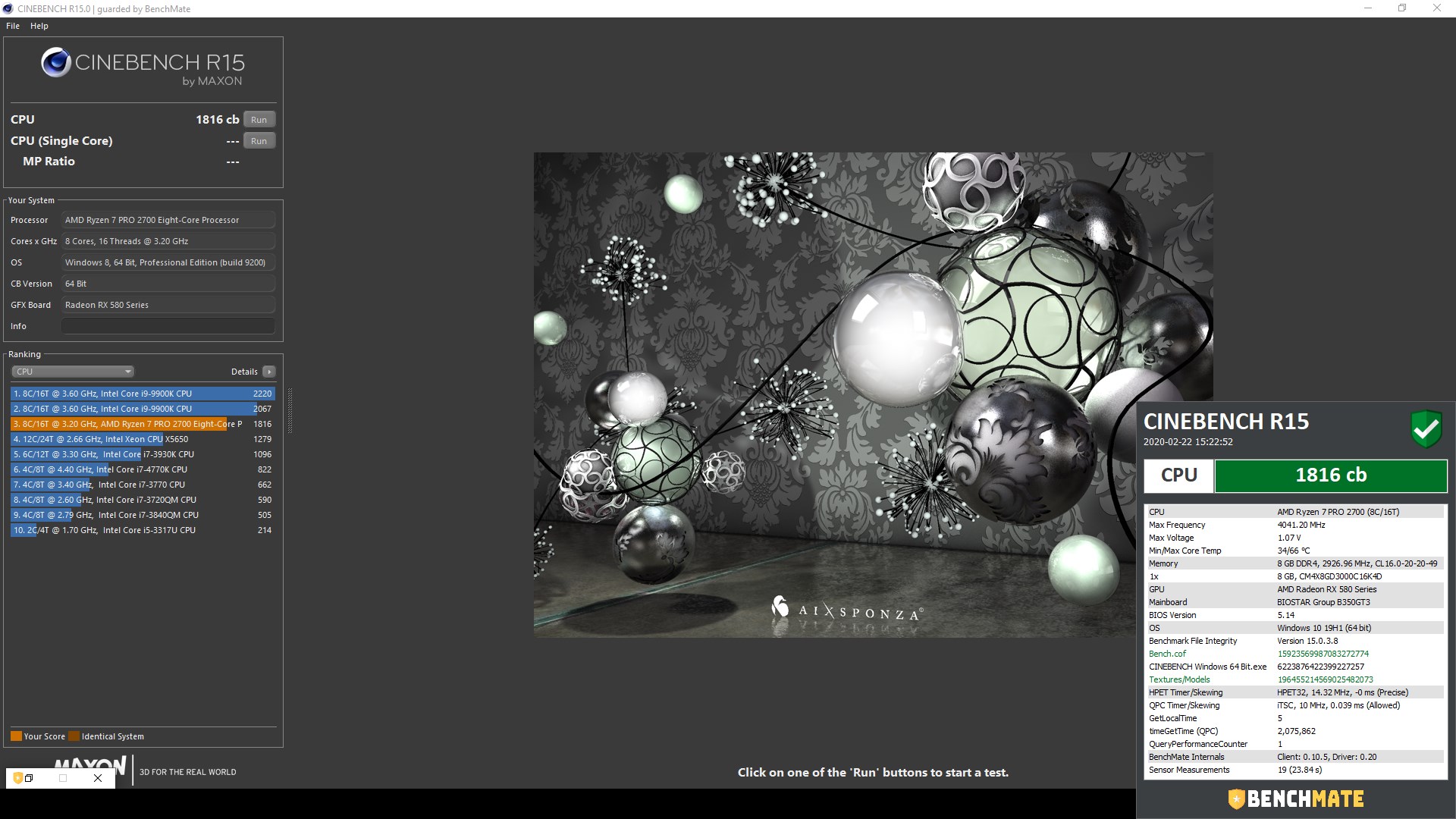Select Core i7-3930K ranking row
The height and width of the screenshot is (819, 1456).
(x=143, y=454)
